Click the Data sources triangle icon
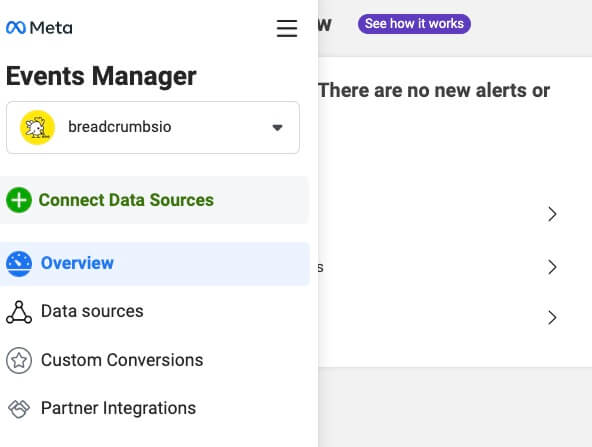 (x=19, y=312)
